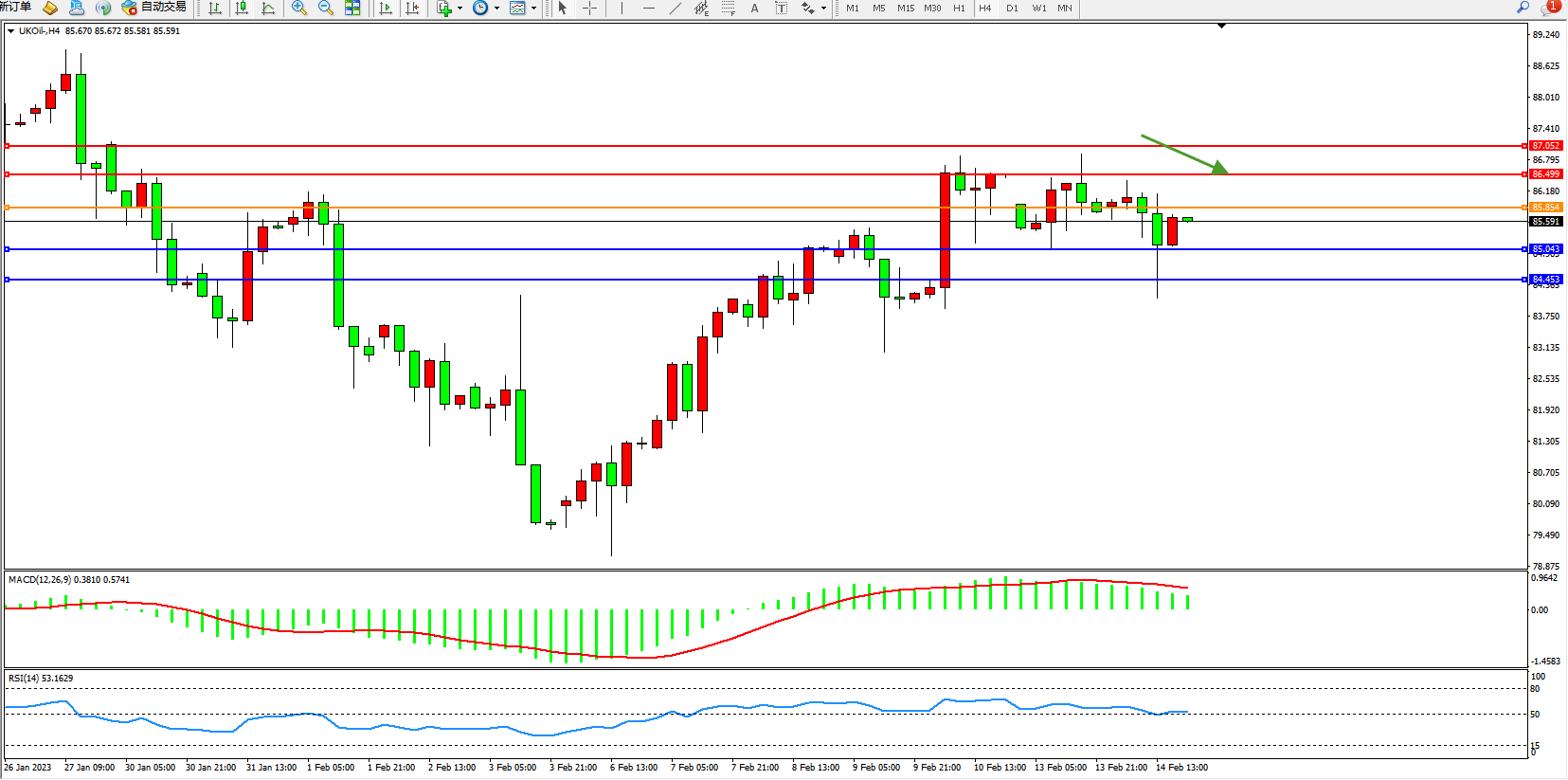Screen dimensions: 1568x780
Task: Open the chat notifications with badge 1
Action: tap(1550, 8)
